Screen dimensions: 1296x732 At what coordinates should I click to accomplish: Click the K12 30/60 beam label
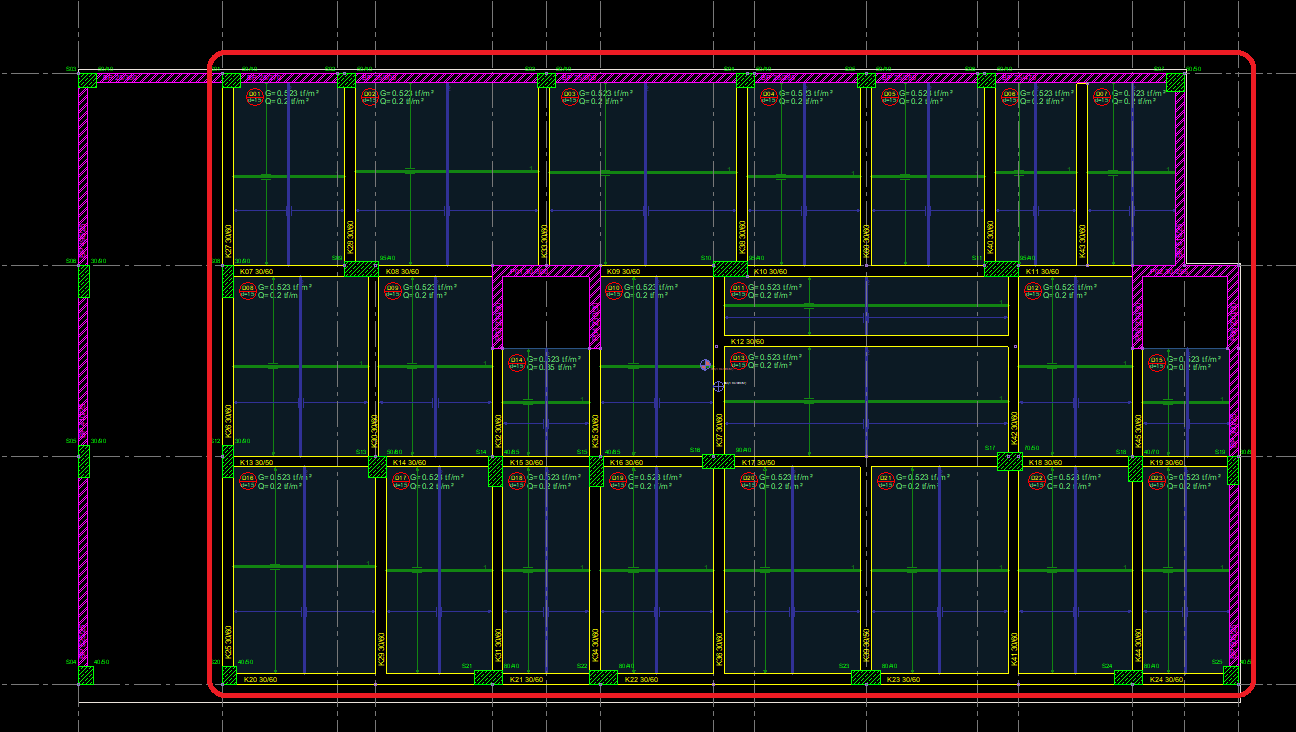click(x=747, y=342)
